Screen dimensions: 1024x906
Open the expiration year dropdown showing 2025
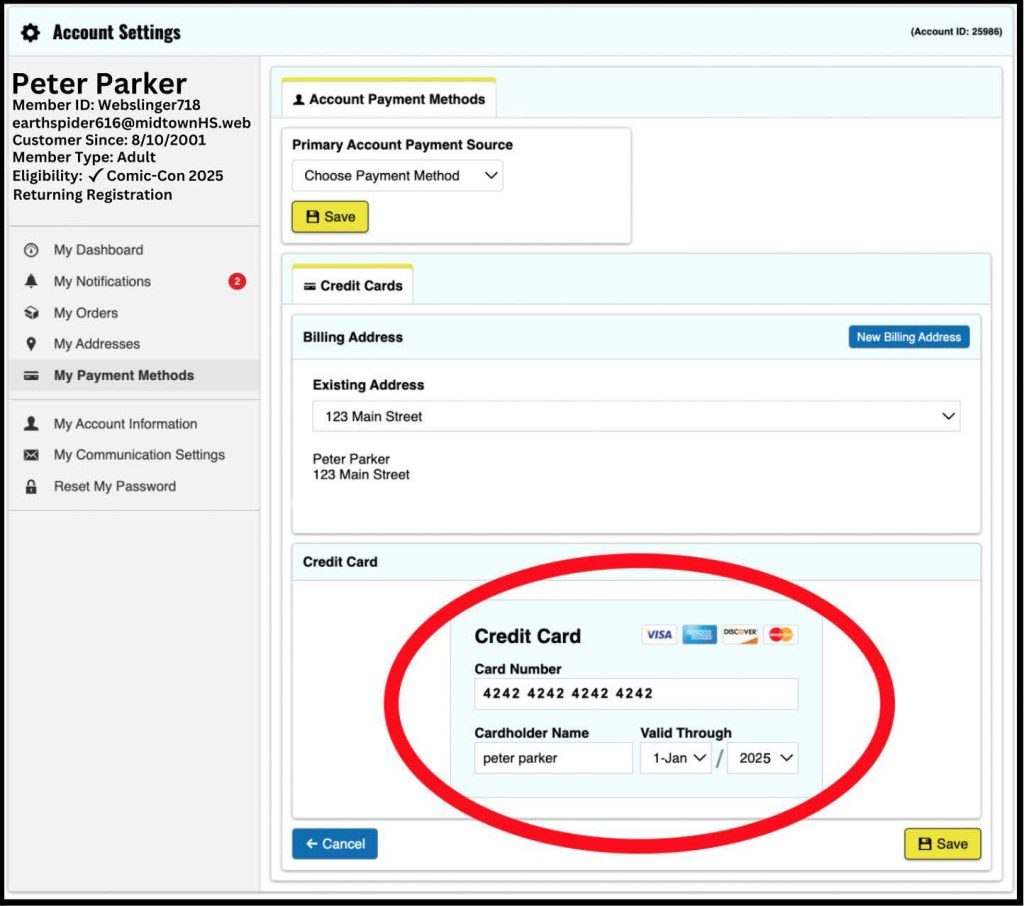coord(763,758)
